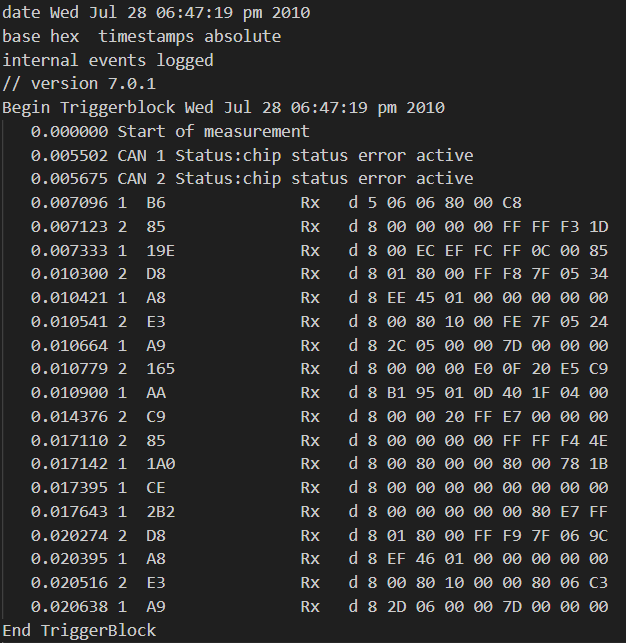Viewport: 626px width, 643px height.
Task: Click timestamp 0.007096
Action: [x=69, y=202]
